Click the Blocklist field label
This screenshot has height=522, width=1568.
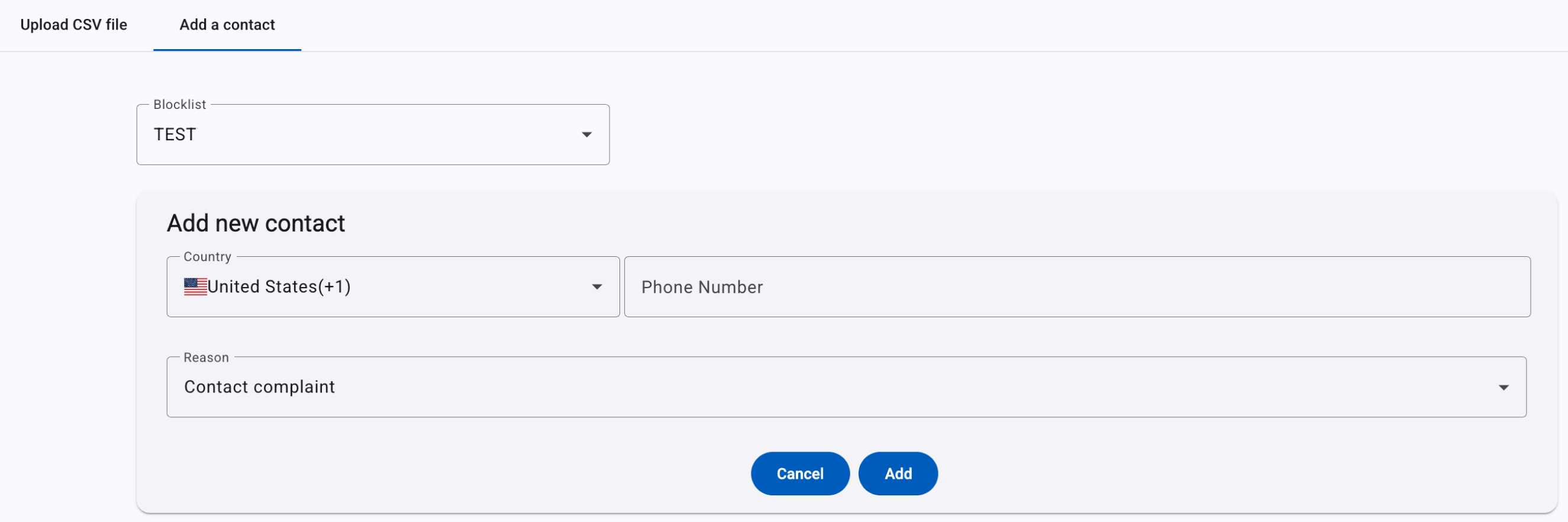179,105
